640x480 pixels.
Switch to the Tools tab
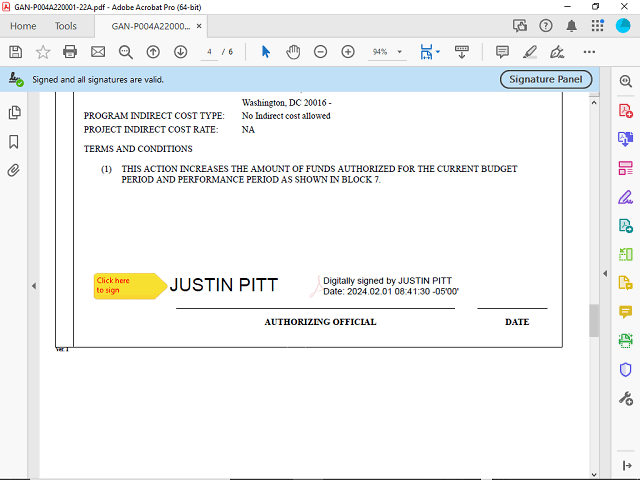(x=65, y=26)
